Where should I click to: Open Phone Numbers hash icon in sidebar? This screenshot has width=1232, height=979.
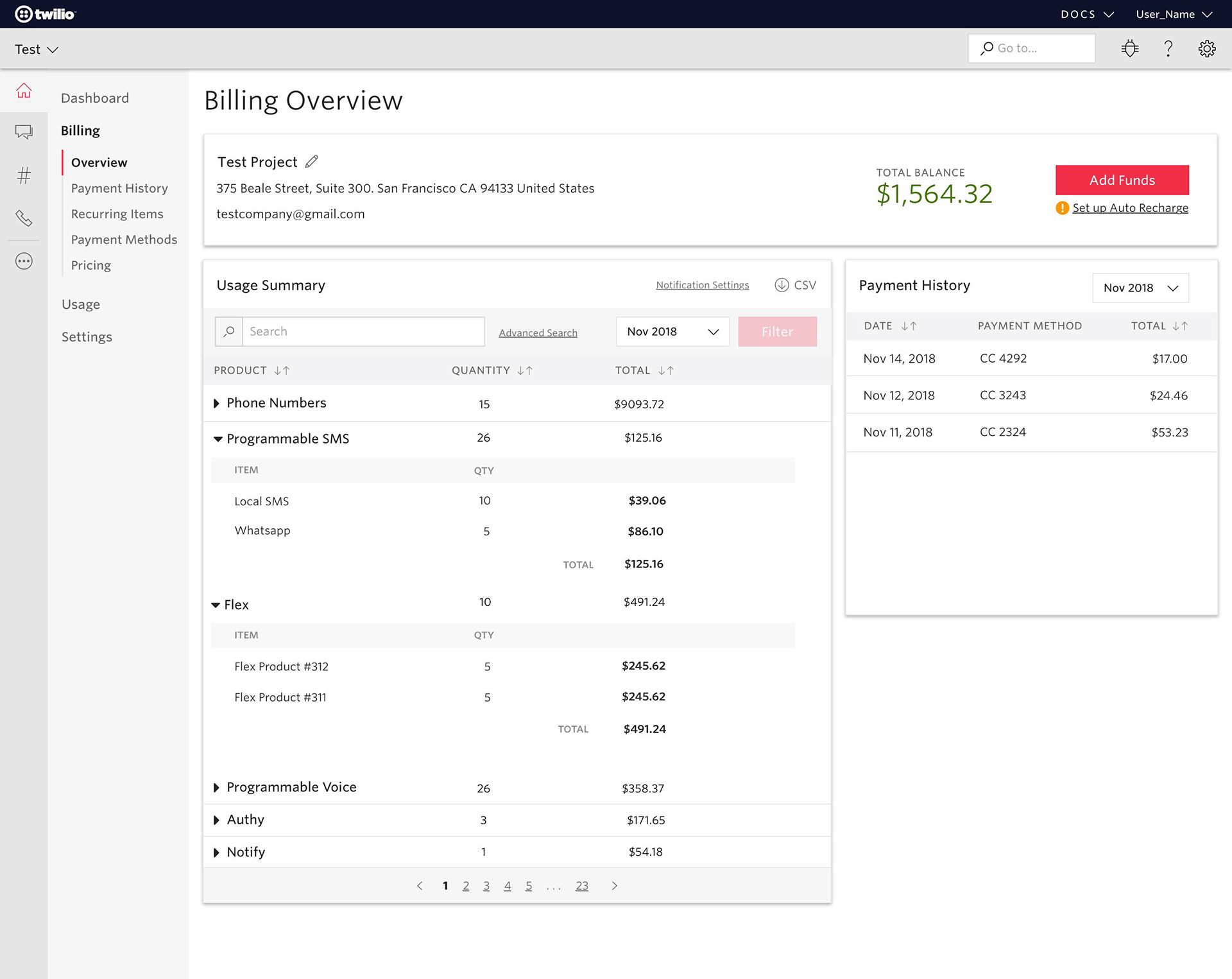coord(24,175)
